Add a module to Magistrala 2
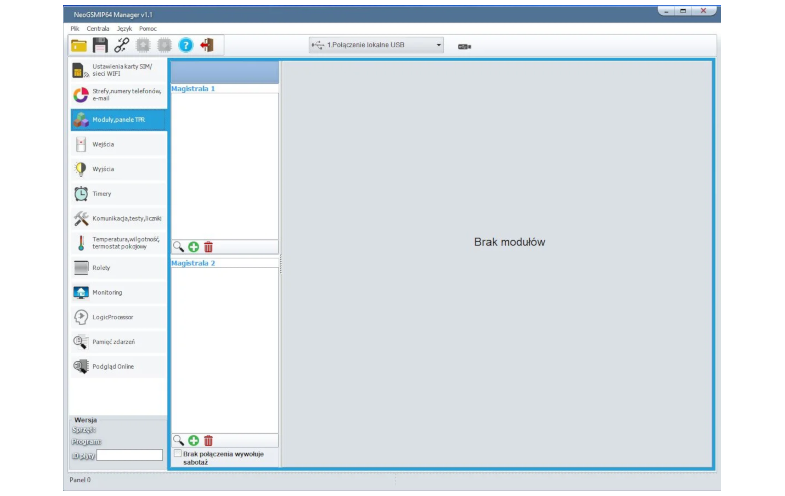The height and width of the screenshot is (496, 785). click(193, 440)
